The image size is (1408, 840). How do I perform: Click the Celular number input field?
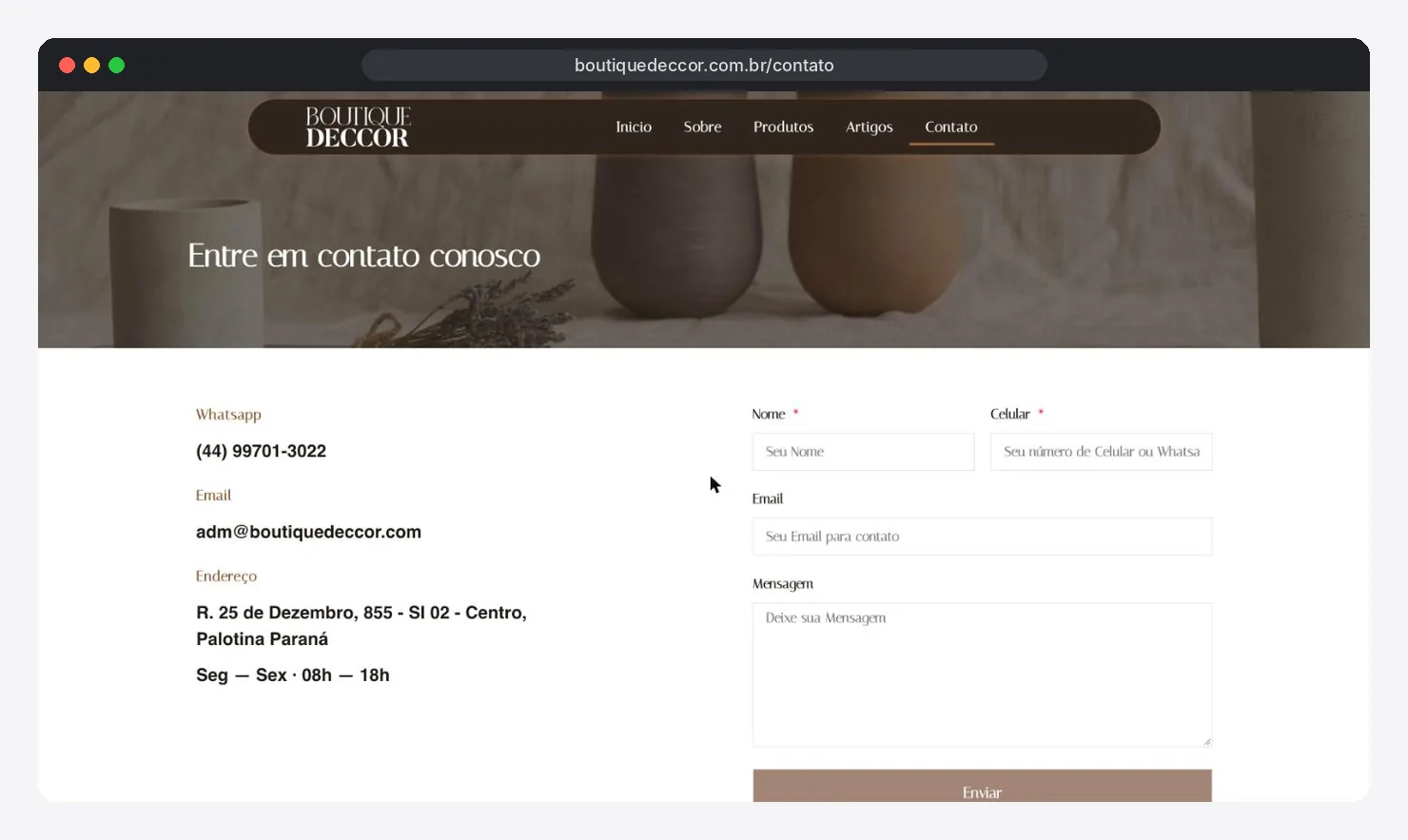(1102, 452)
